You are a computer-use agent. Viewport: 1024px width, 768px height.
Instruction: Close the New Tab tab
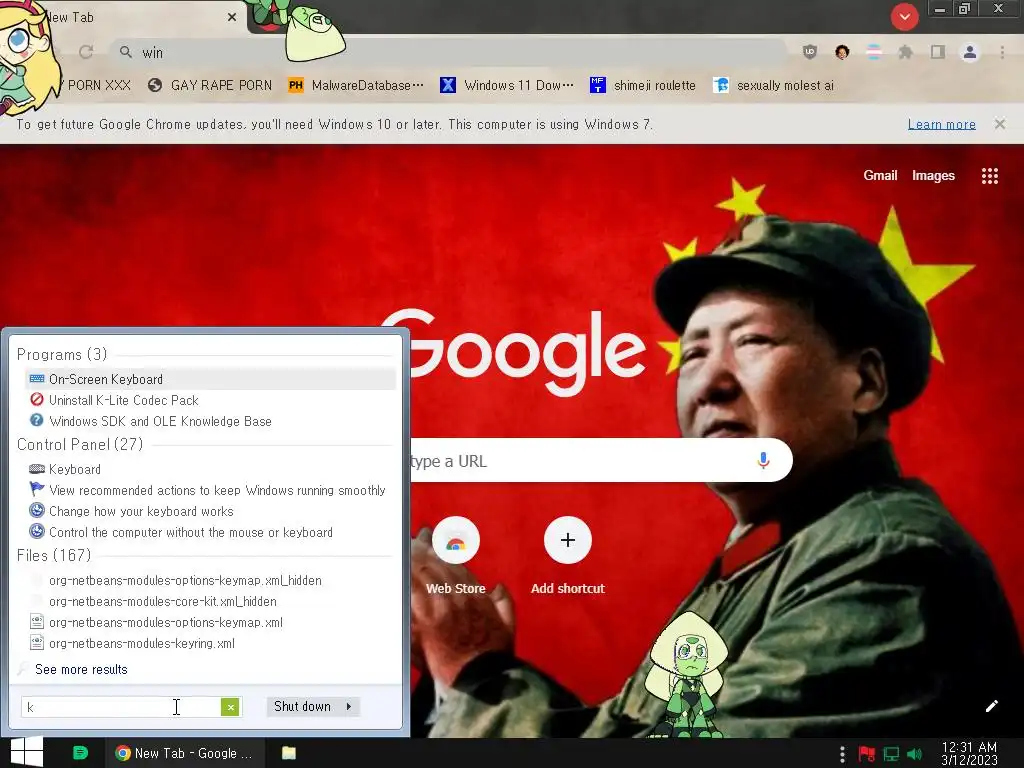click(232, 18)
